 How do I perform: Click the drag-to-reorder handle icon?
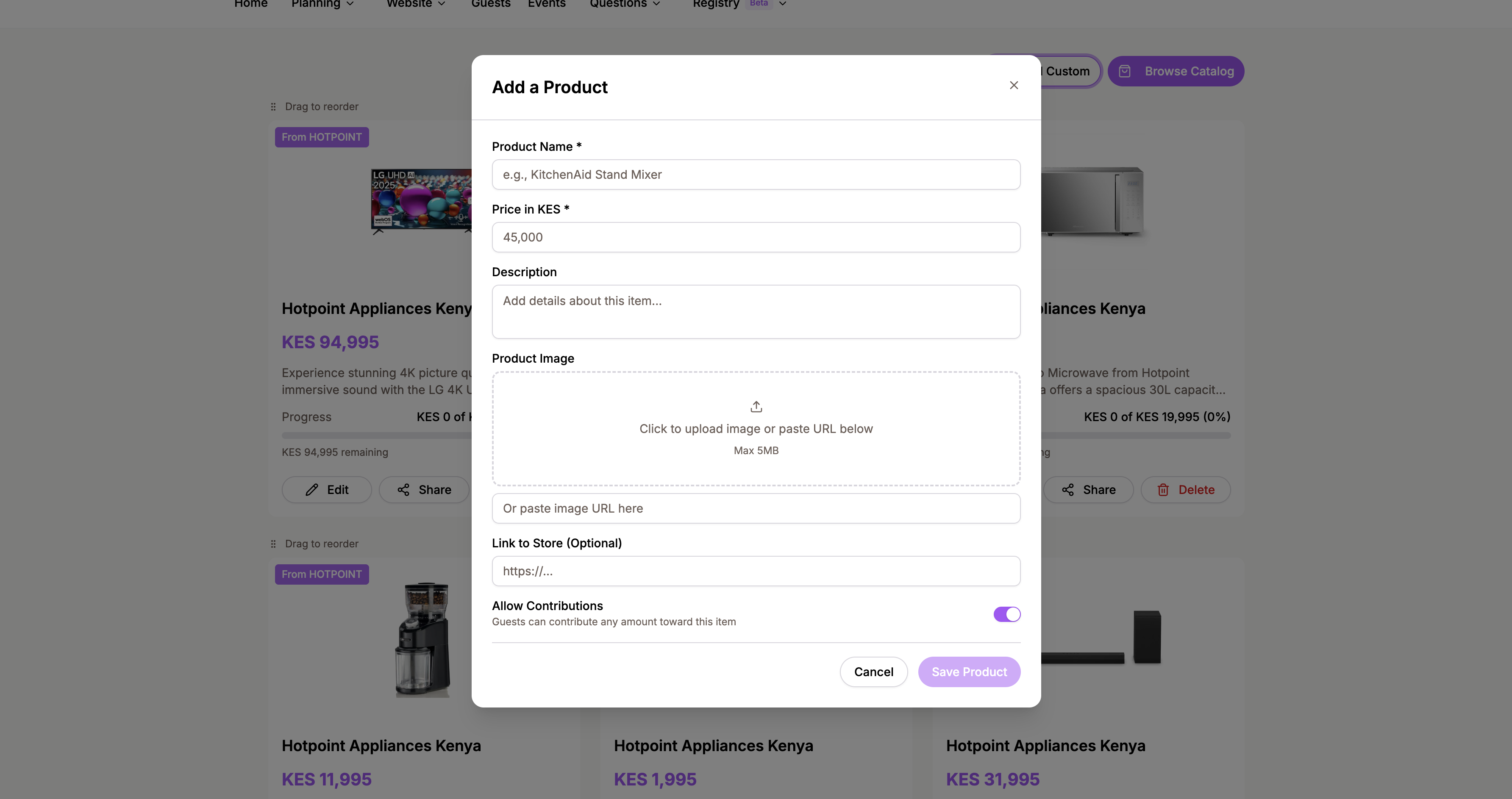coord(273,106)
